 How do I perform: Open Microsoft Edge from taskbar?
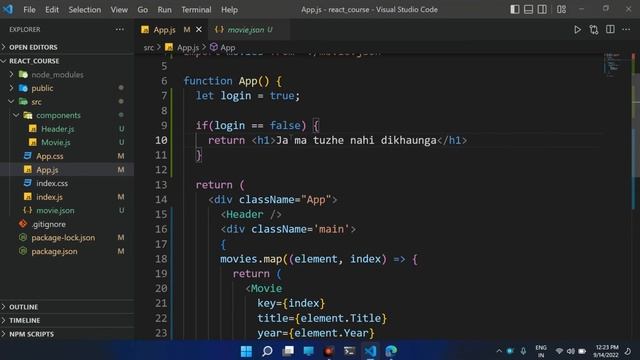391,351
